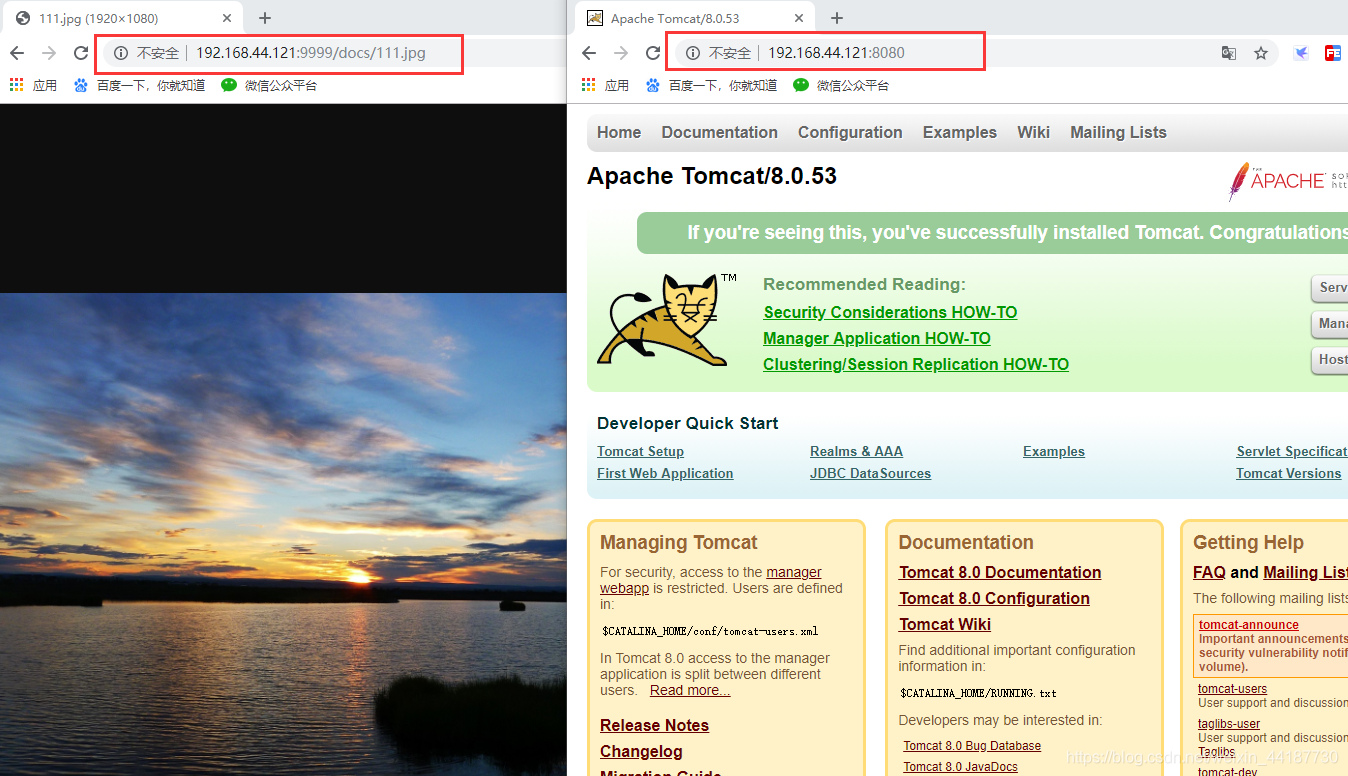Viewport: 1348px width, 776px height.
Task: Close the Apache Tomcat/8.0.53 tab
Action: click(799, 18)
